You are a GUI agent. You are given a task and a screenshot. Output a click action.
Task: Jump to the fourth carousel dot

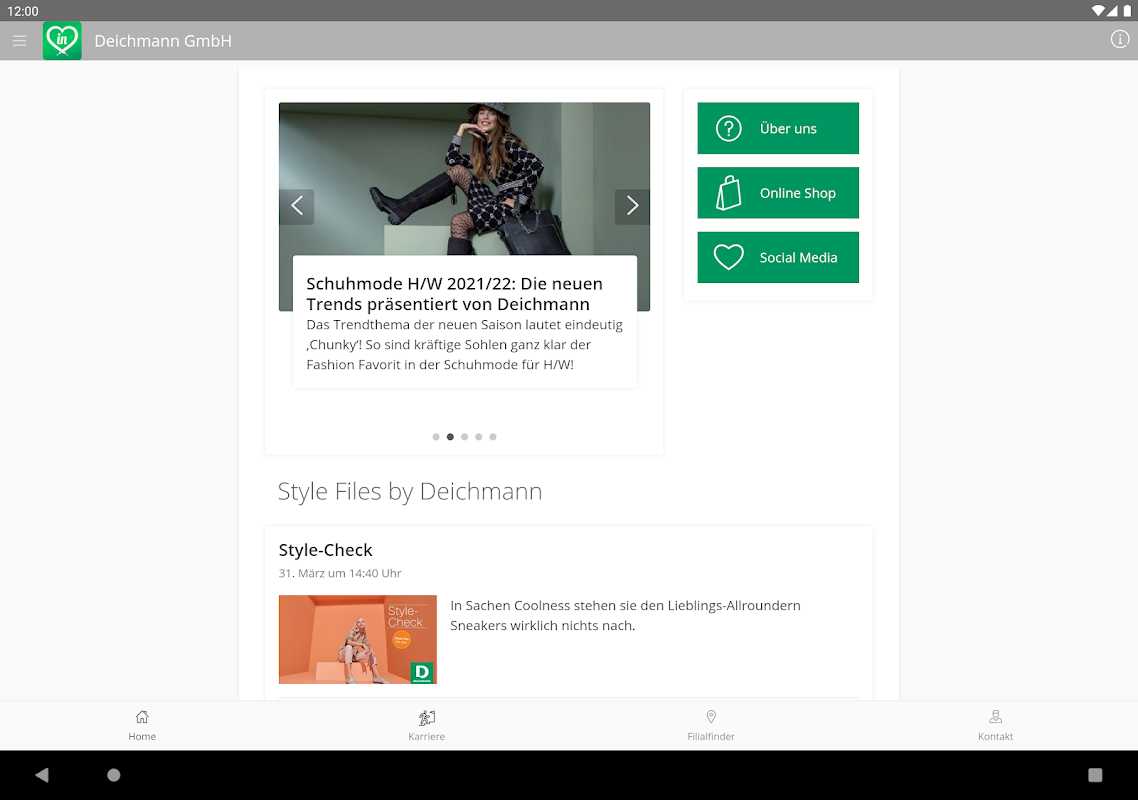pos(478,437)
